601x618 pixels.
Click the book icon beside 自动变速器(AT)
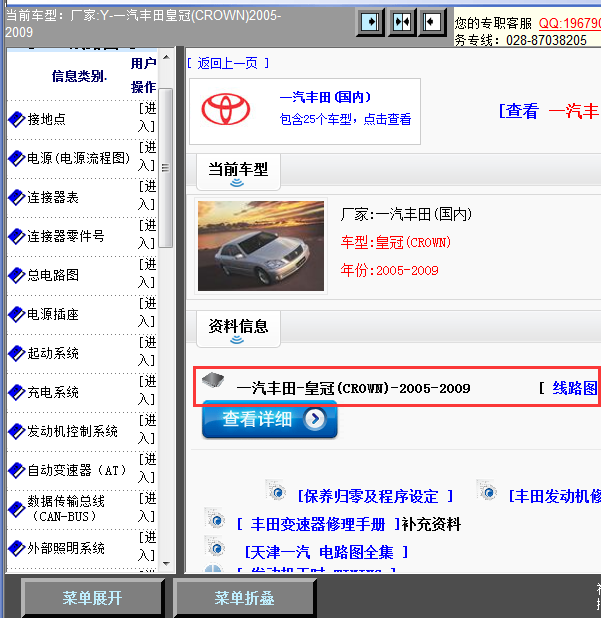pyautogui.click(x=17, y=470)
